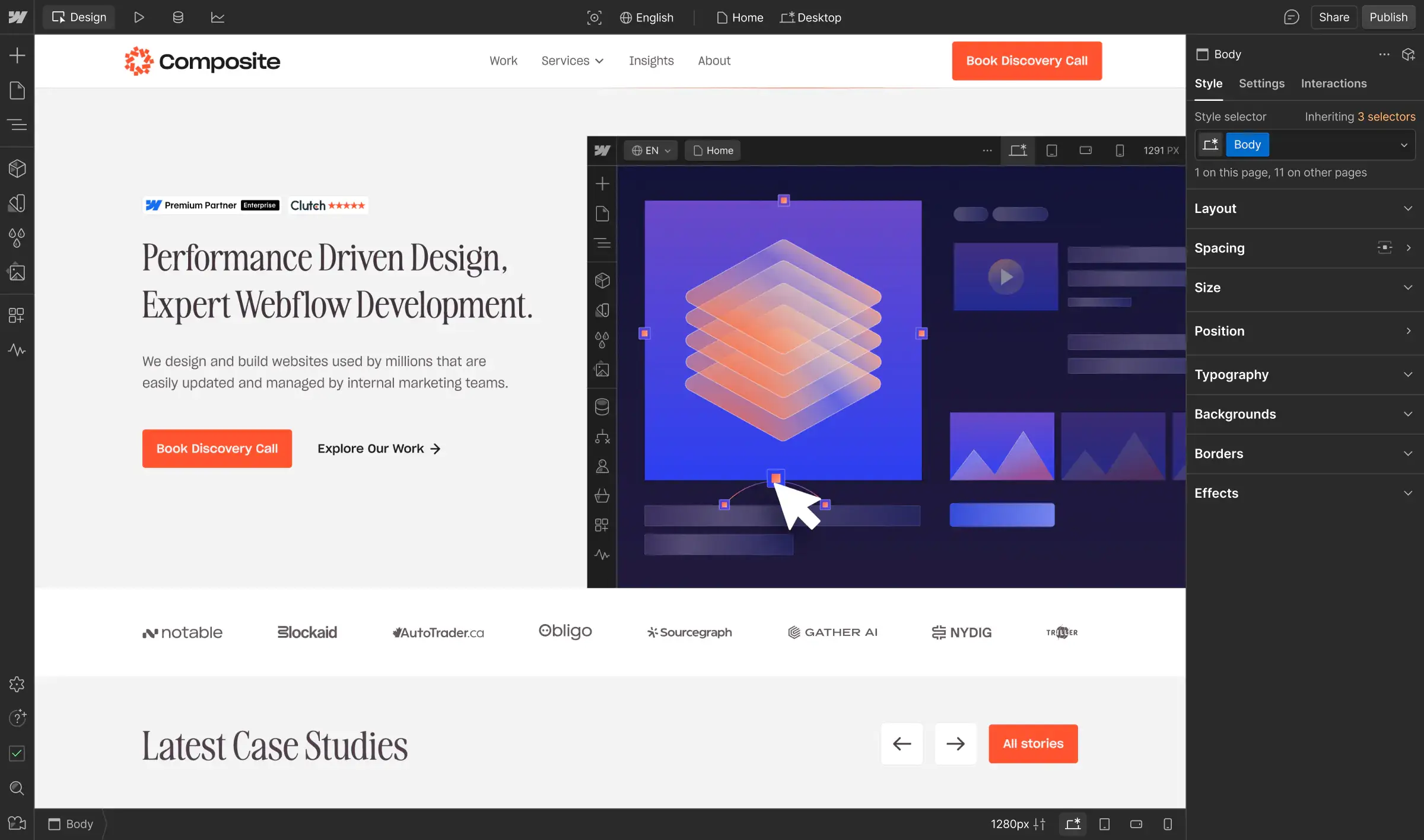Screen dimensions: 1424x840
Task: Click the Share button
Action: 1333,17
